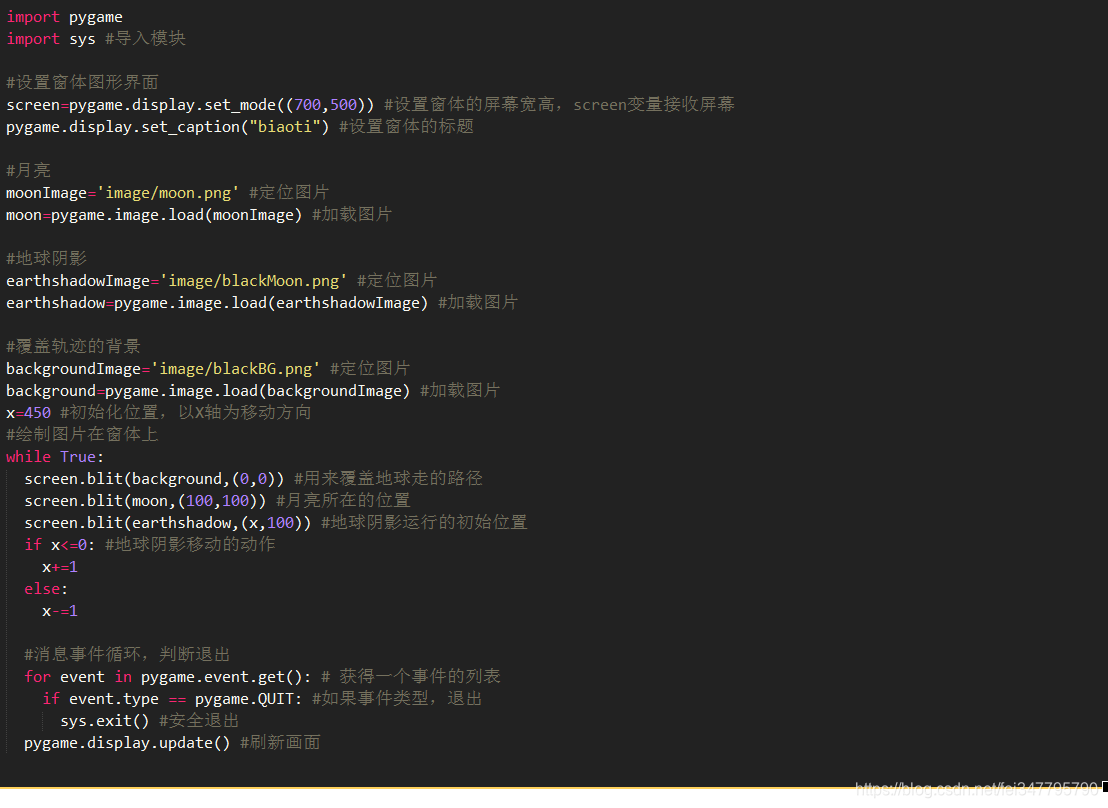Click the '#覆盖轨迹的背景' comment line
The width and height of the screenshot is (1108, 808).
[x=73, y=346]
